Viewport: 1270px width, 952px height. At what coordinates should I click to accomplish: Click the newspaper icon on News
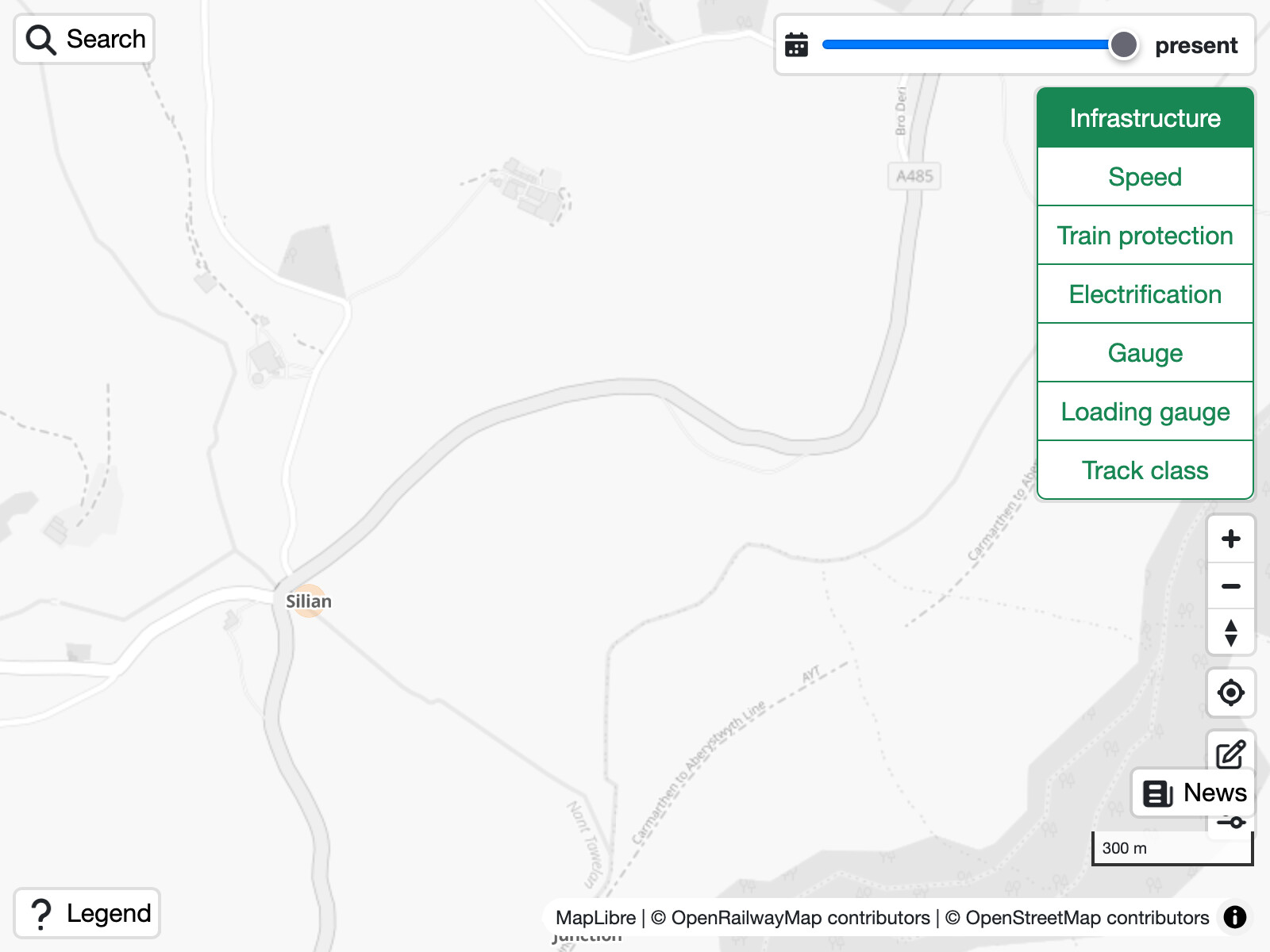coord(1157,793)
